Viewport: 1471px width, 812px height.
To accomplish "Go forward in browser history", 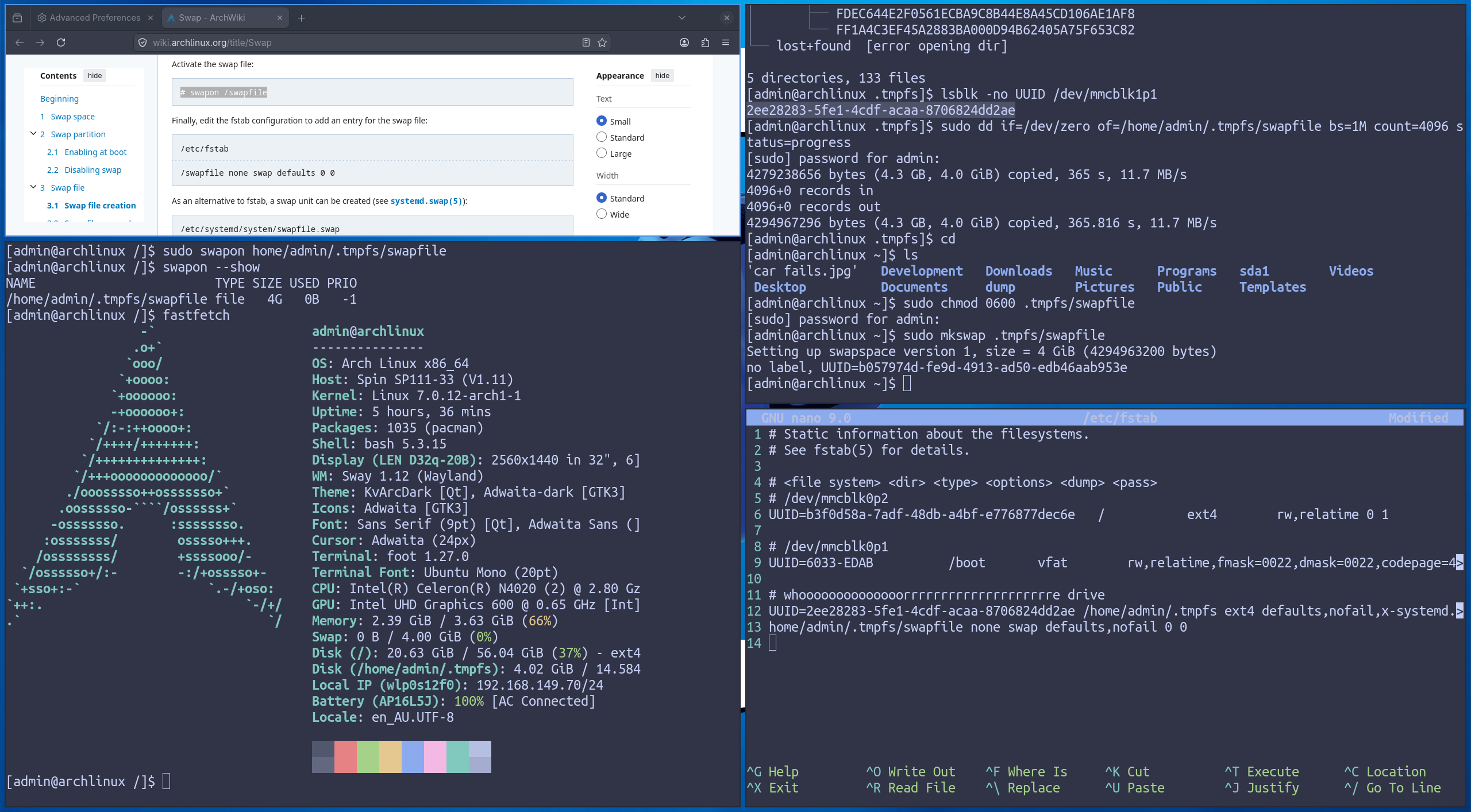I will [x=40, y=42].
